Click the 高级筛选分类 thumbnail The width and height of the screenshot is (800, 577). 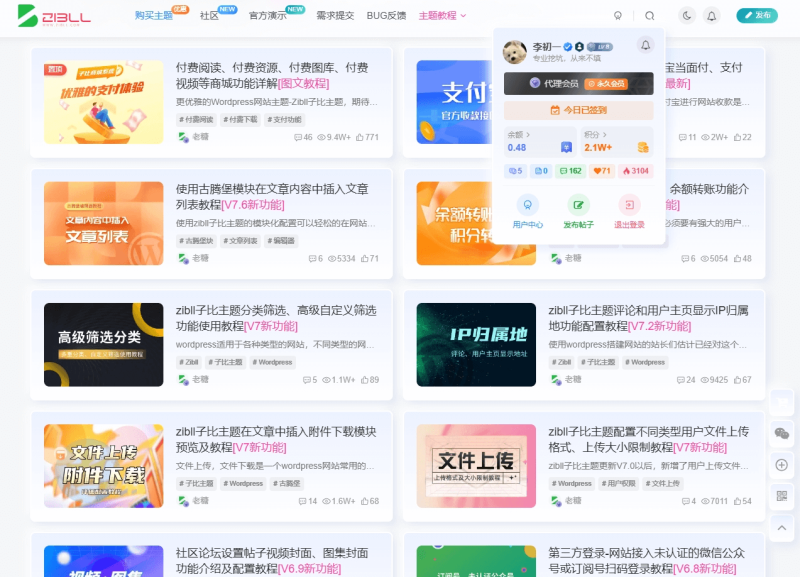104,345
